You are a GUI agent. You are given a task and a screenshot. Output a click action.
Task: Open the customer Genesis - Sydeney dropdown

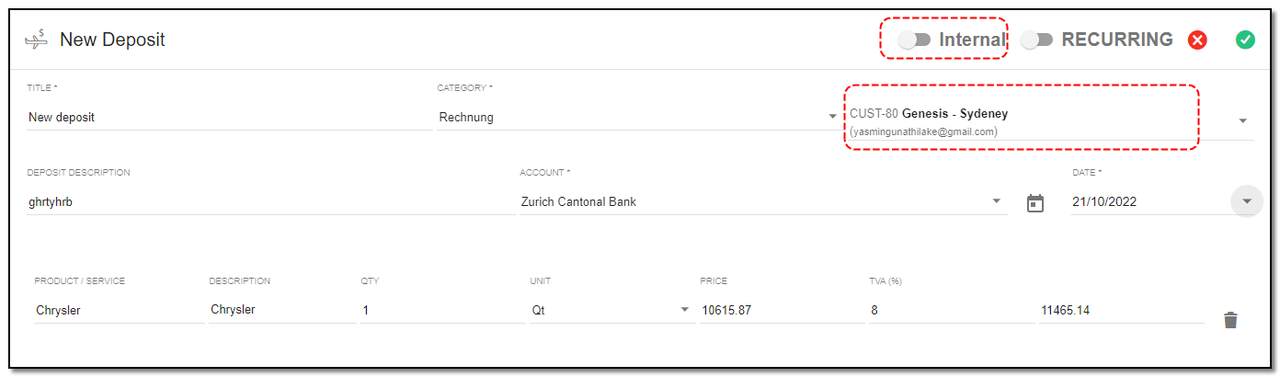pos(1243,120)
